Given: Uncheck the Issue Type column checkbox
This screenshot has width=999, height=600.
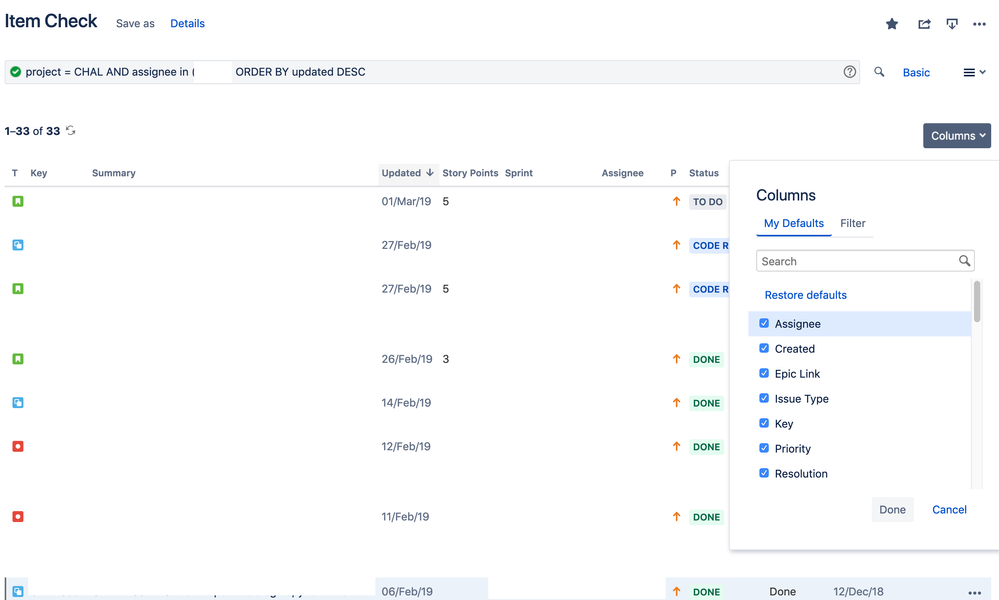Looking at the screenshot, I should pyautogui.click(x=764, y=398).
